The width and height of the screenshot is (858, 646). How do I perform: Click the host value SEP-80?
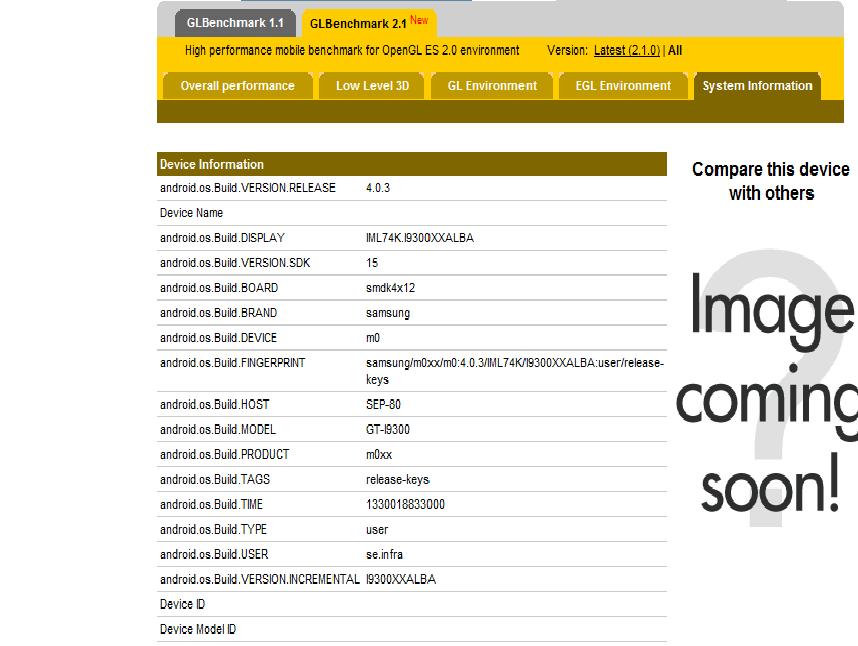(384, 405)
